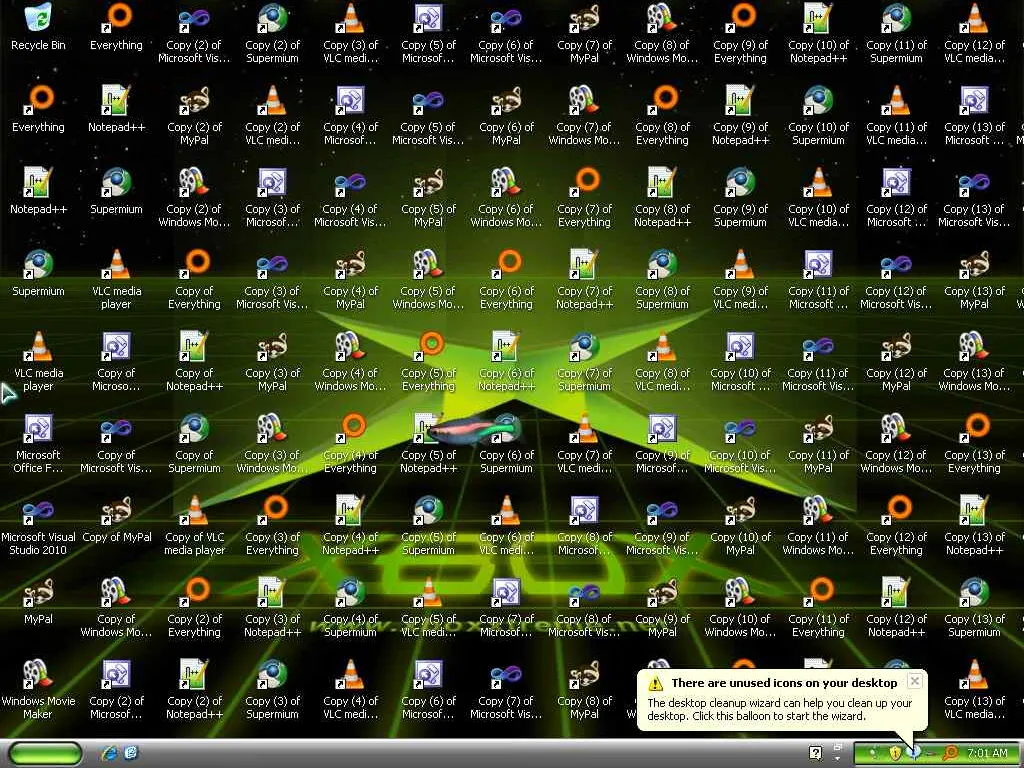Select Copy (5) of Windows Mo… icon
Image resolution: width=1024 pixels, height=768 pixels.
(x=428, y=279)
